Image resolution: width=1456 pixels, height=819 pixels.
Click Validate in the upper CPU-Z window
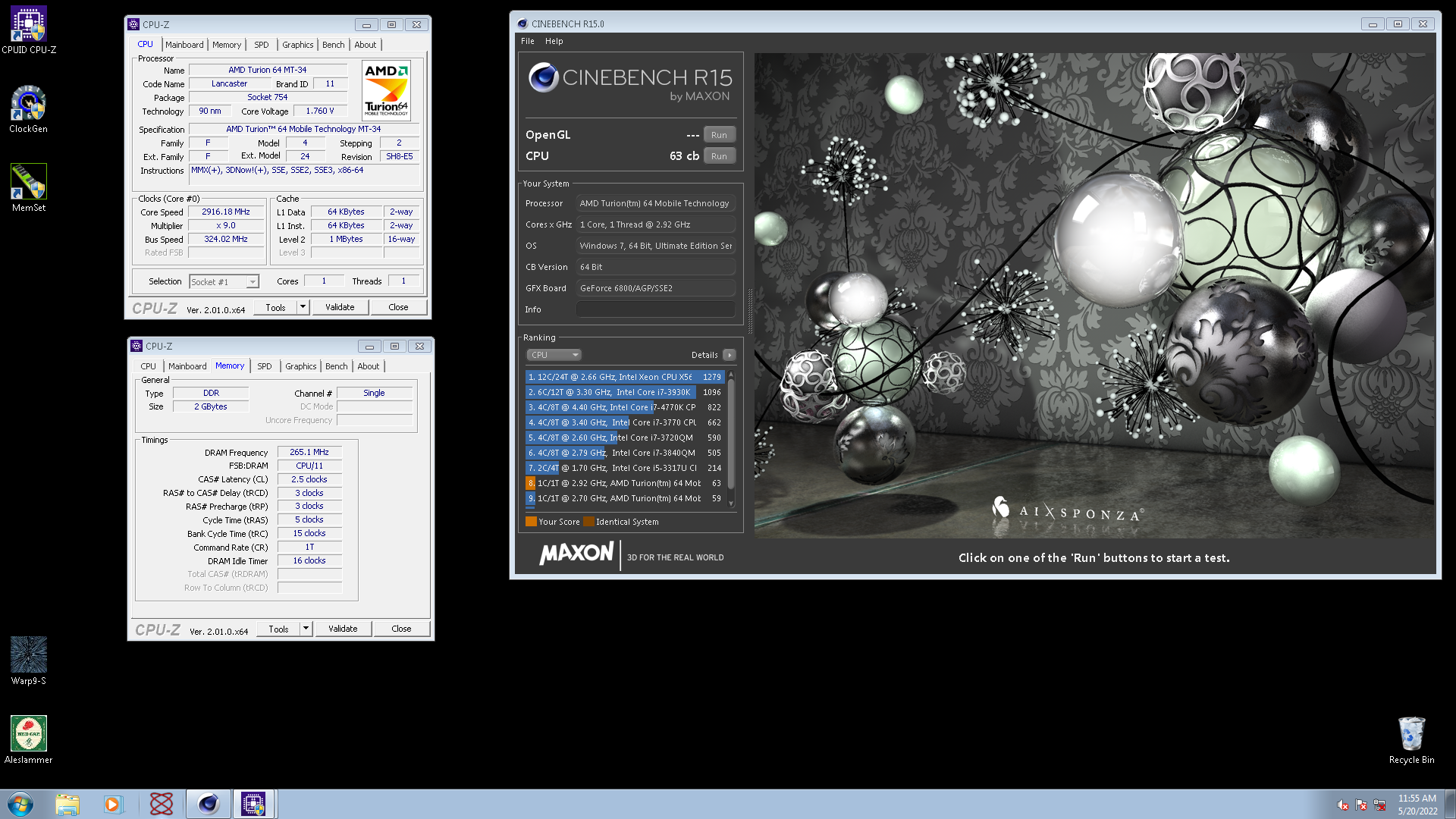(x=340, y=307)
